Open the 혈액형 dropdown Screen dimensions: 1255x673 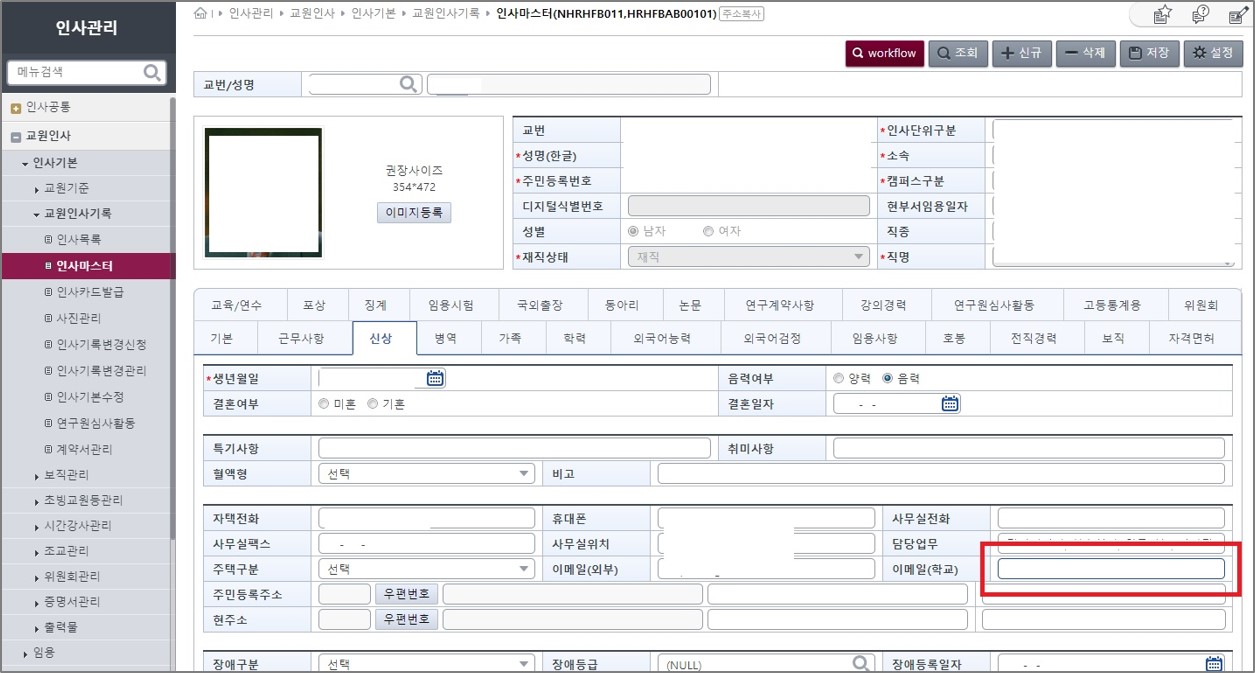[x=426, y=474]
